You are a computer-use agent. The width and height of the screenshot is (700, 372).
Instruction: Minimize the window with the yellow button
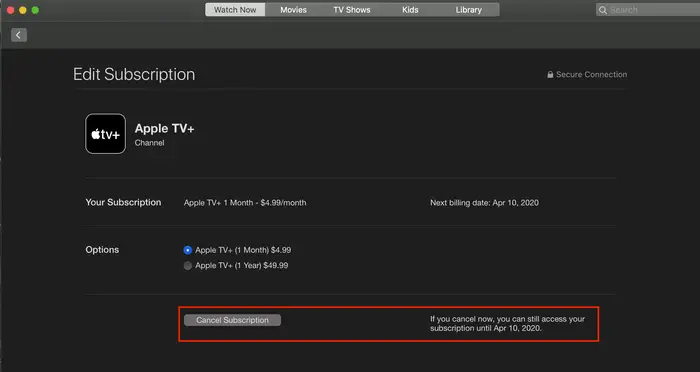(x=23, y=10)
